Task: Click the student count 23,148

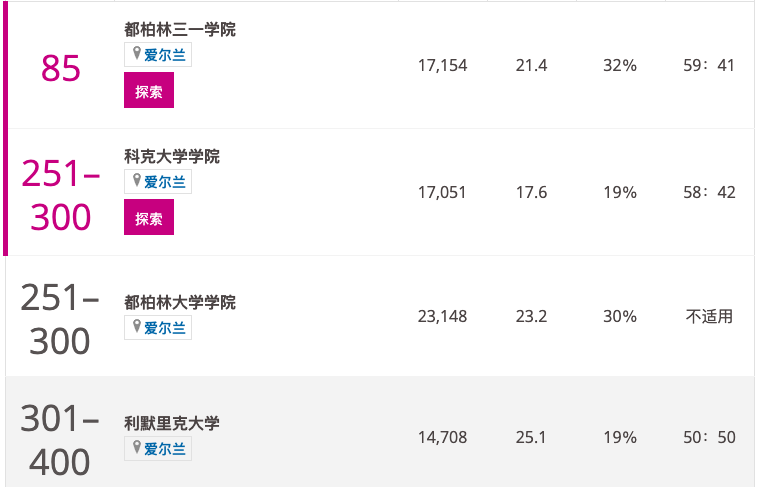Action: pyautogui.click(x=443, y=316)
